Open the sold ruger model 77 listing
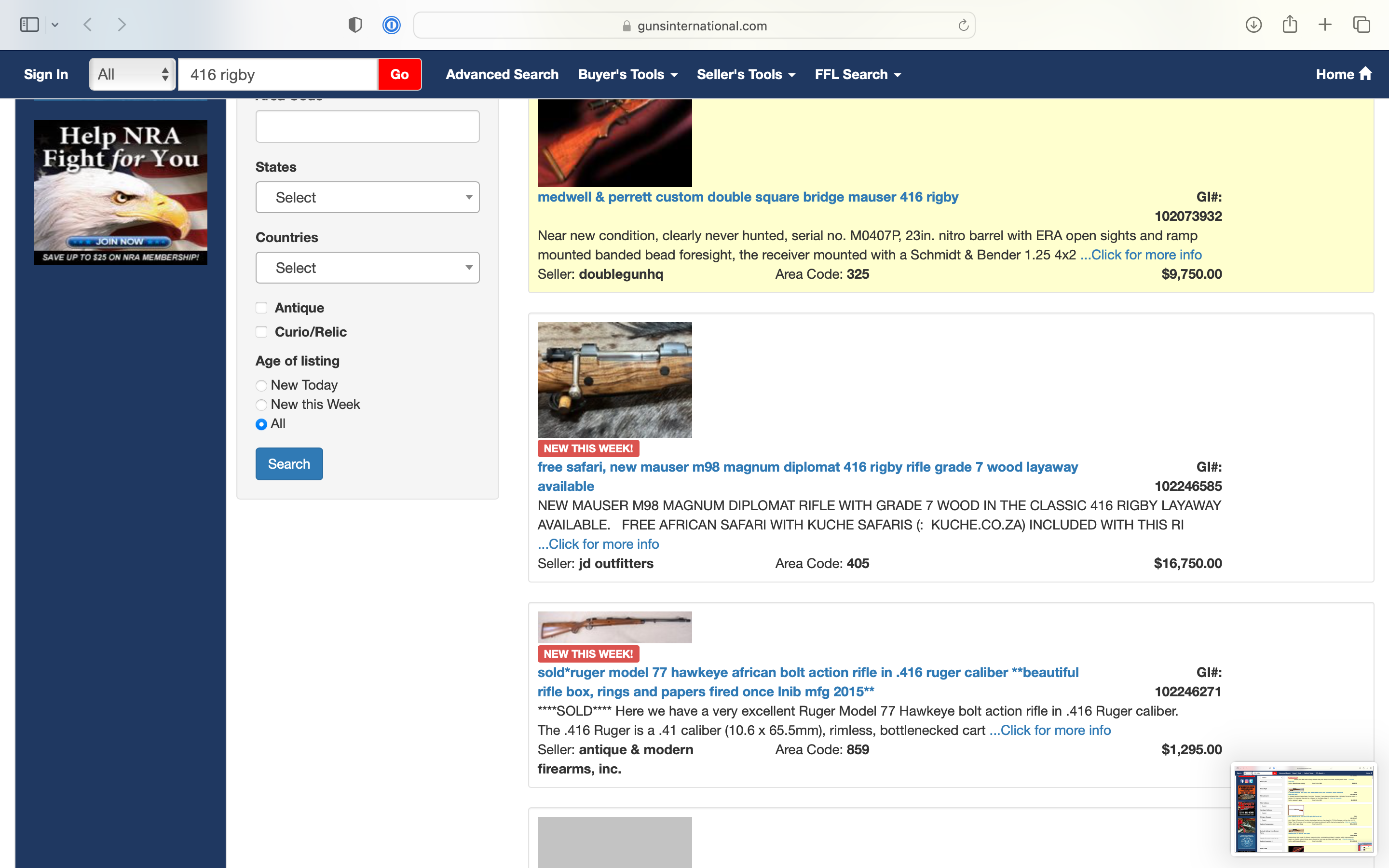Image resolution: width=1389 pixels, height=868 pixels. pos(808,682)
